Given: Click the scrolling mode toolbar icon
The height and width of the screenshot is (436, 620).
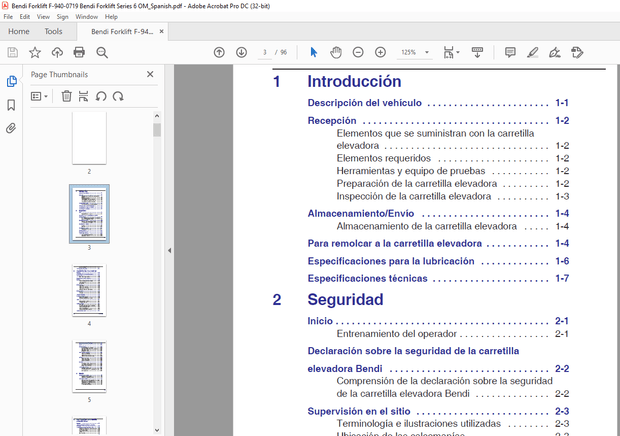Looking at the screenshot, I should [x=477, y=52].
